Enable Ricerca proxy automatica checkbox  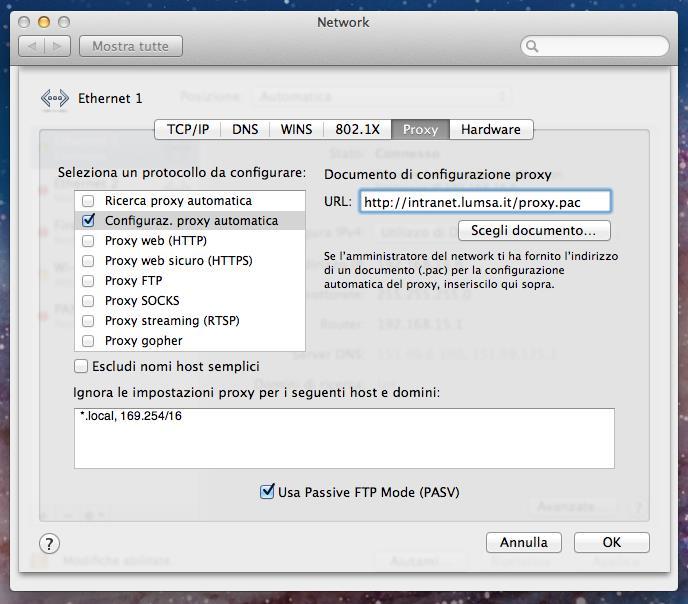pyautogui.click(x=88, y=201)
